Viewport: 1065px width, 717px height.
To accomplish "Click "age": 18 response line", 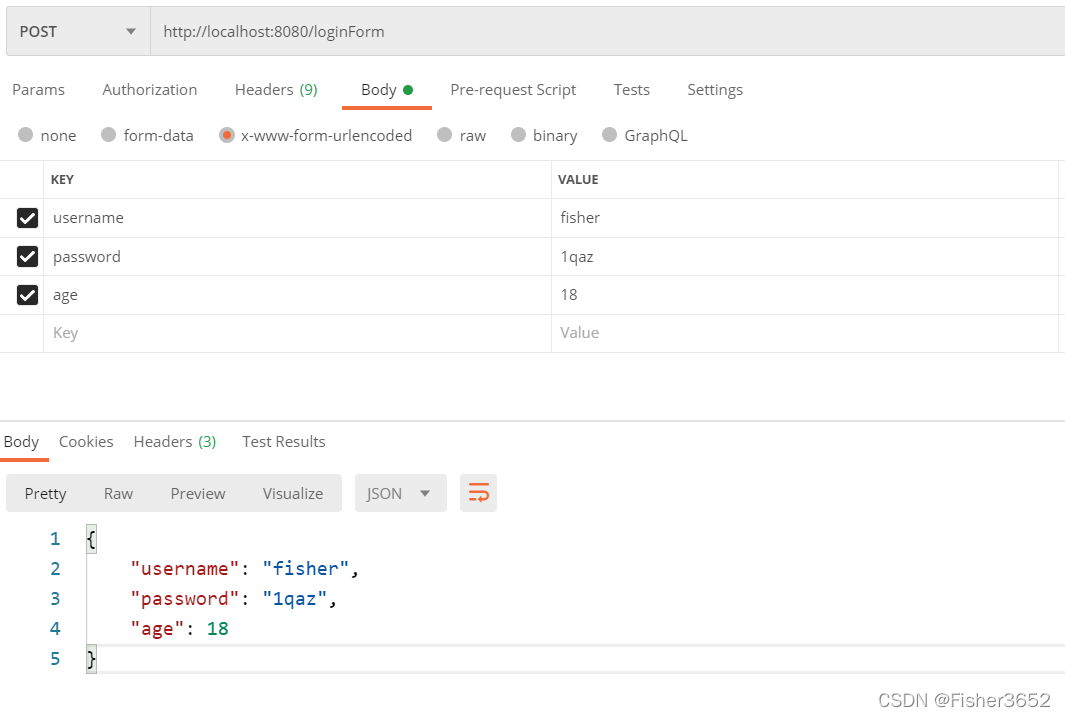I will pyautogui.click(x=179, y=629).
